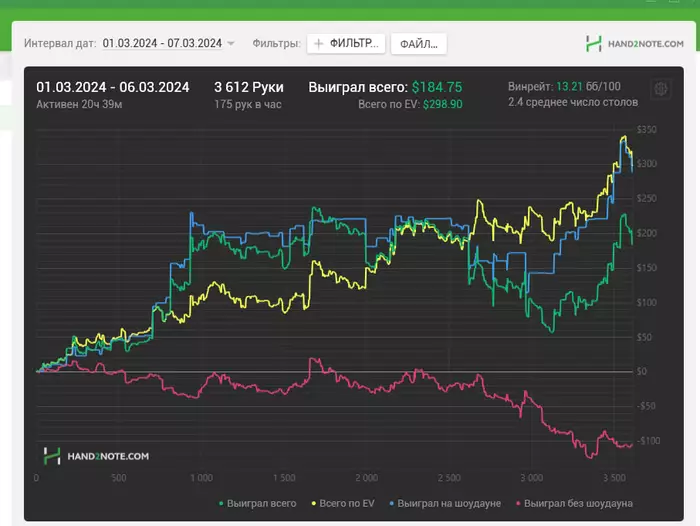Click the 3 612 Руки hands count
Image resolution: width=700 pixels, height=526 pixels.
coord(249,87)
